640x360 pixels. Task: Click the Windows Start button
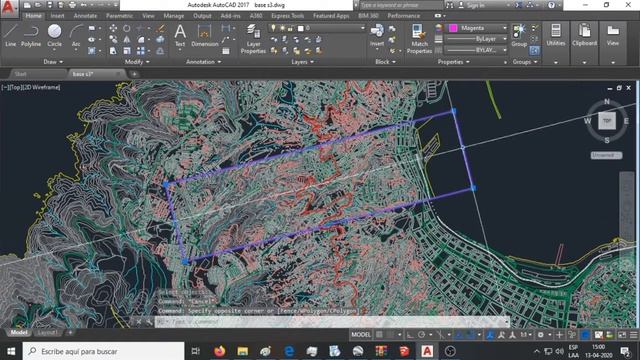coord(11,351)
